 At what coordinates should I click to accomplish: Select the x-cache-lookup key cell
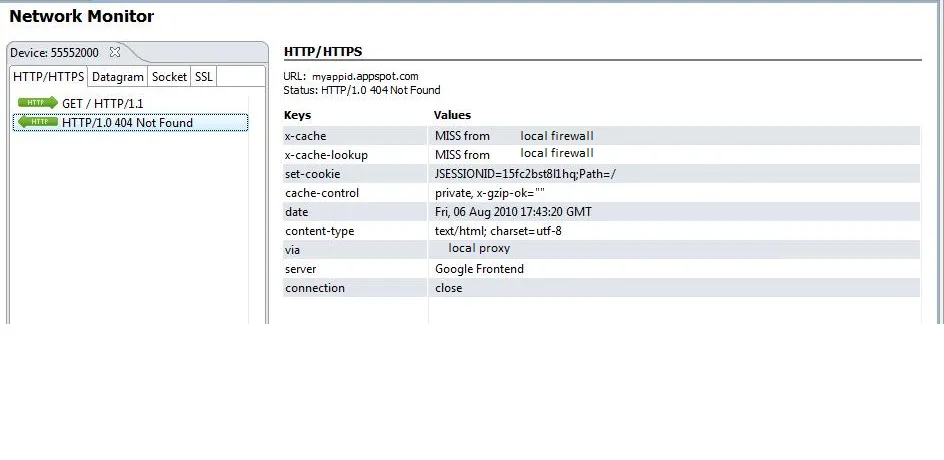[355, 155]
